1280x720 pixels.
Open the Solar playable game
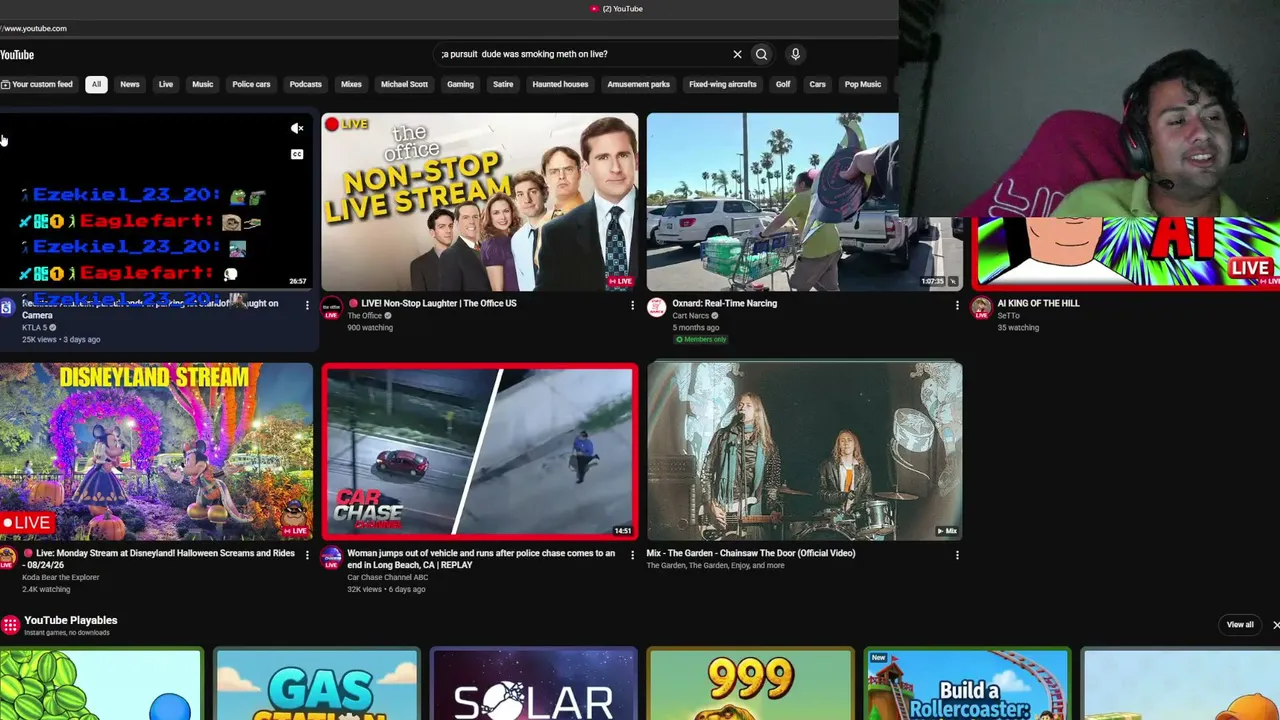tap(533, 684)
